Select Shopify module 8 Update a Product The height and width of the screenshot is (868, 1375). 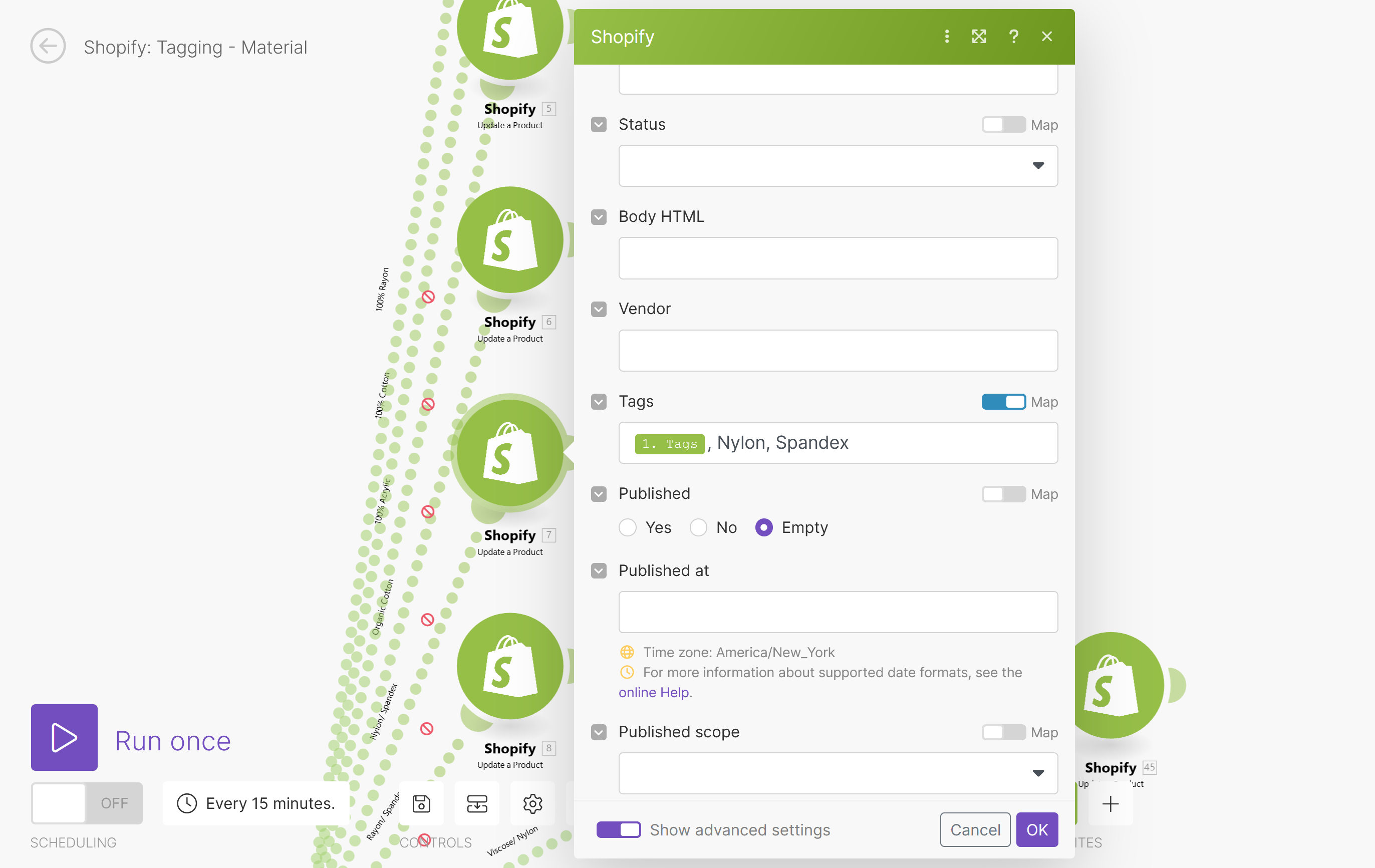510,666
